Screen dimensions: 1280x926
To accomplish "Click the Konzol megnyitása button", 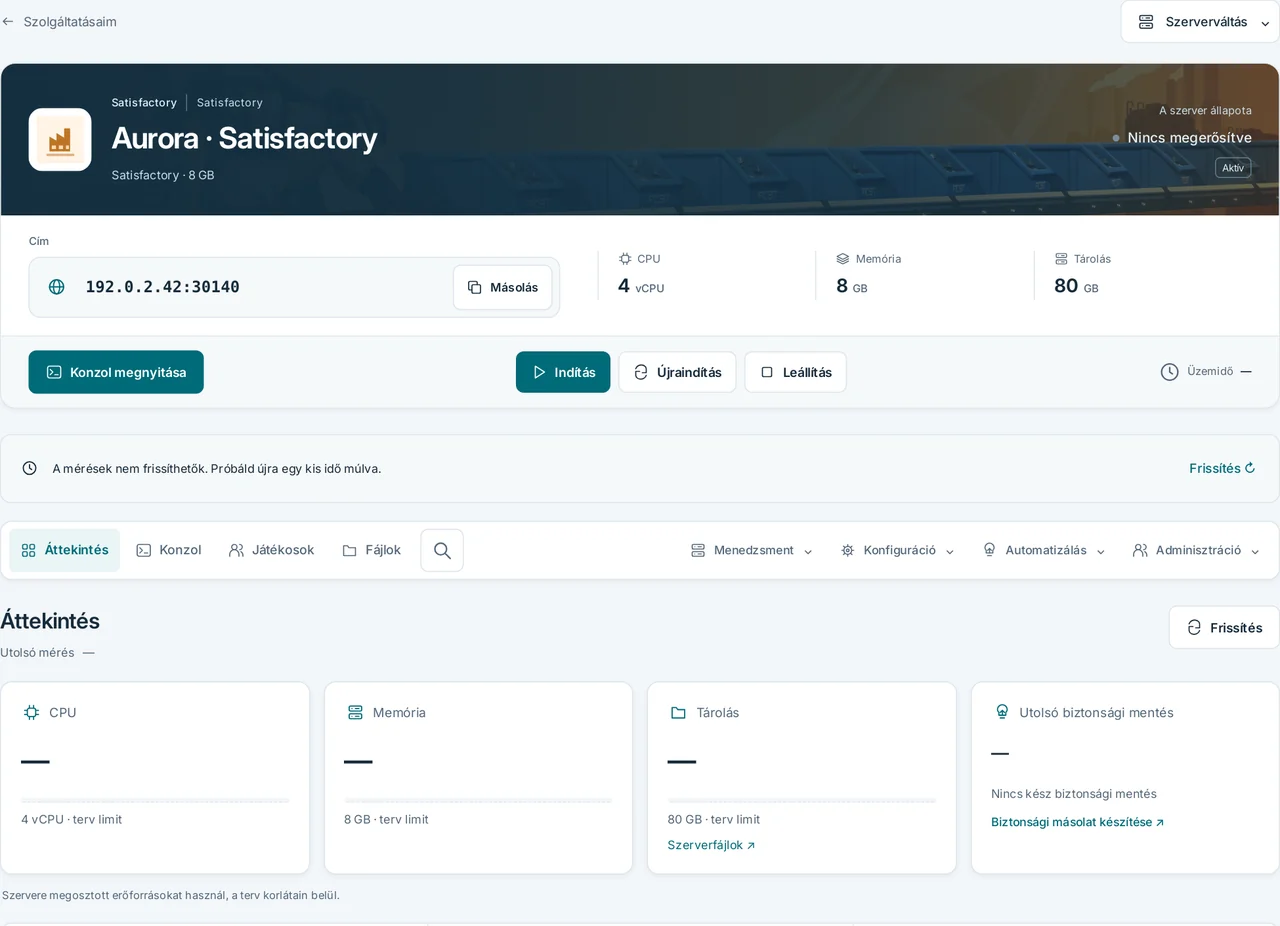I will 116,372.
